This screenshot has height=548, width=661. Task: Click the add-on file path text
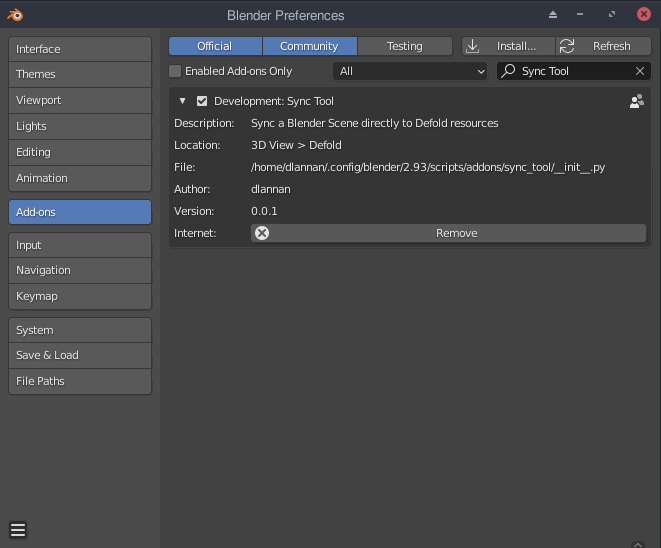coord(428,167)
